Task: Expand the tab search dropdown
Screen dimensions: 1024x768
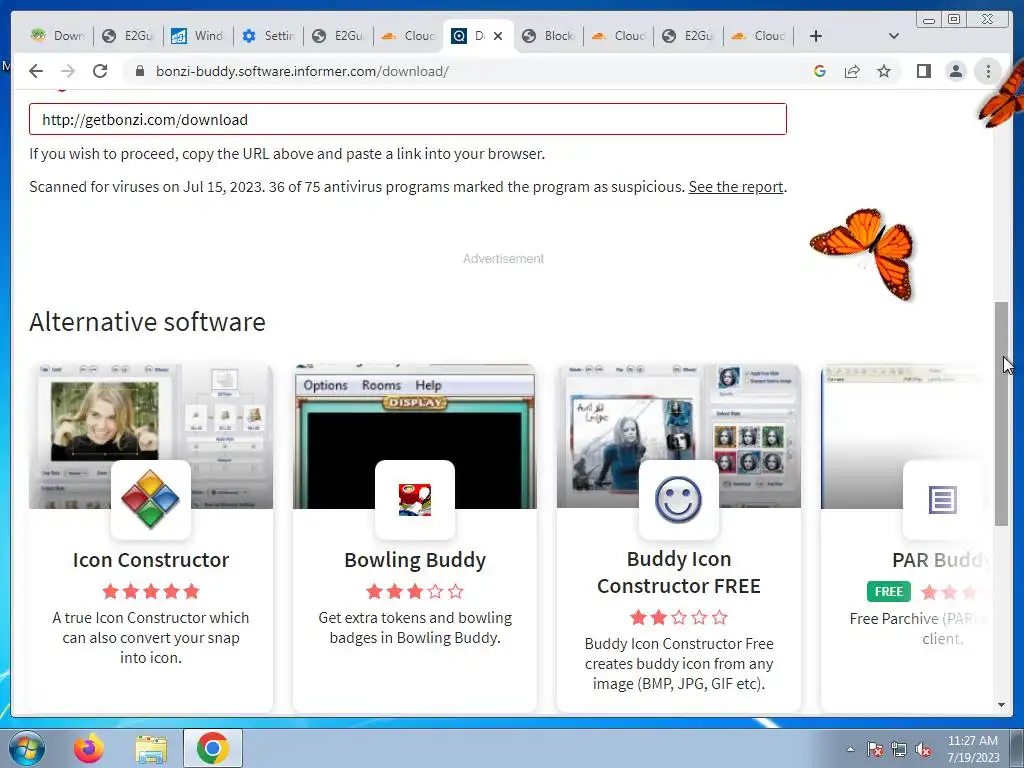Action: [894, 36]
